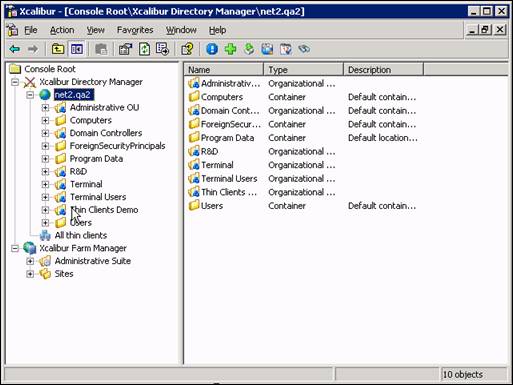This screenshot has height=385, width=513.
Task: Click the calendar schedule toolbar icon
Action: [286, 49]
